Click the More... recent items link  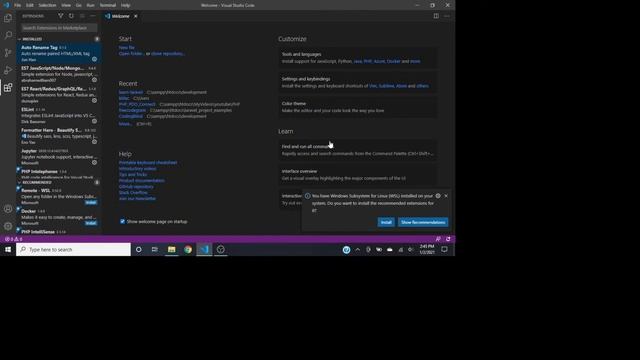(x=125, y=124)
